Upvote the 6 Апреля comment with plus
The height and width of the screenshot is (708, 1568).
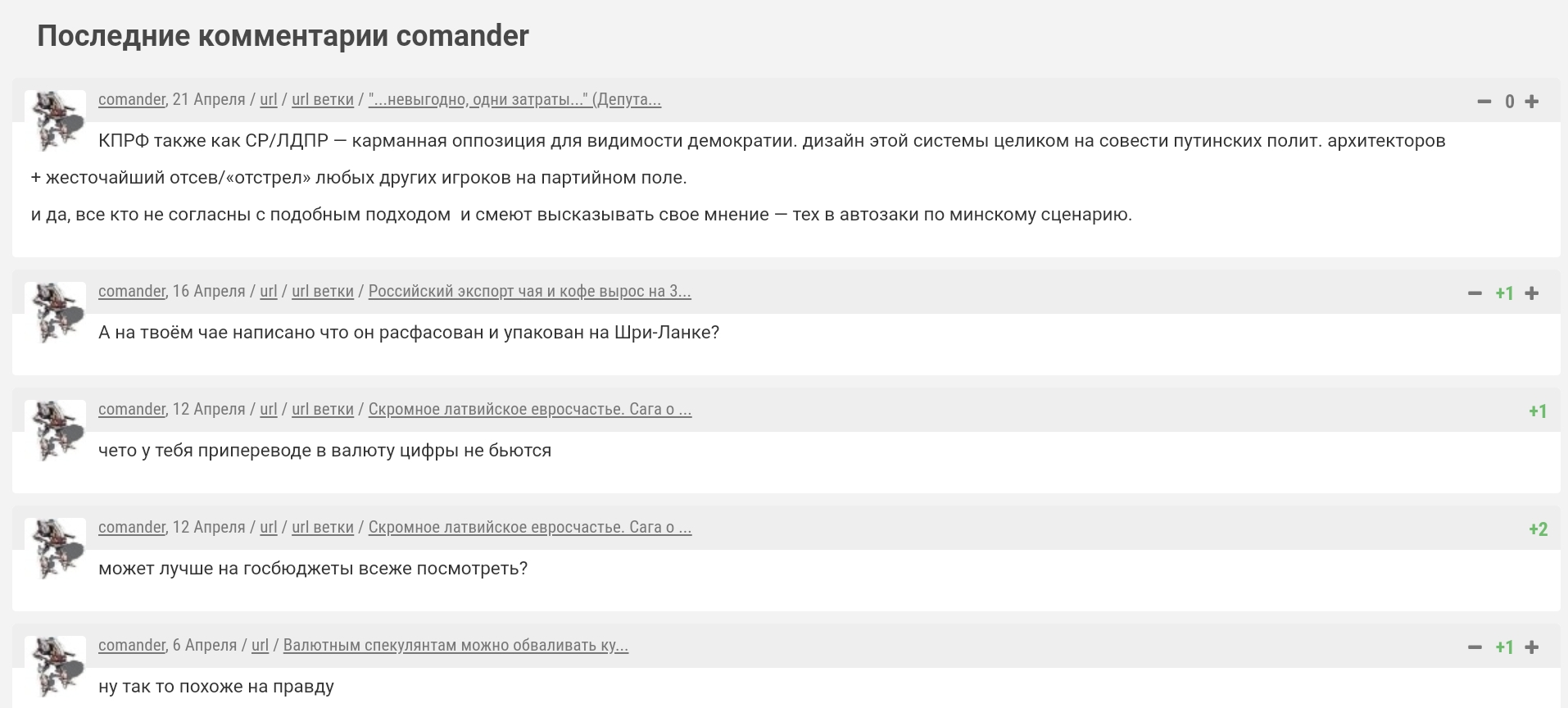(x=1531, y=647)
